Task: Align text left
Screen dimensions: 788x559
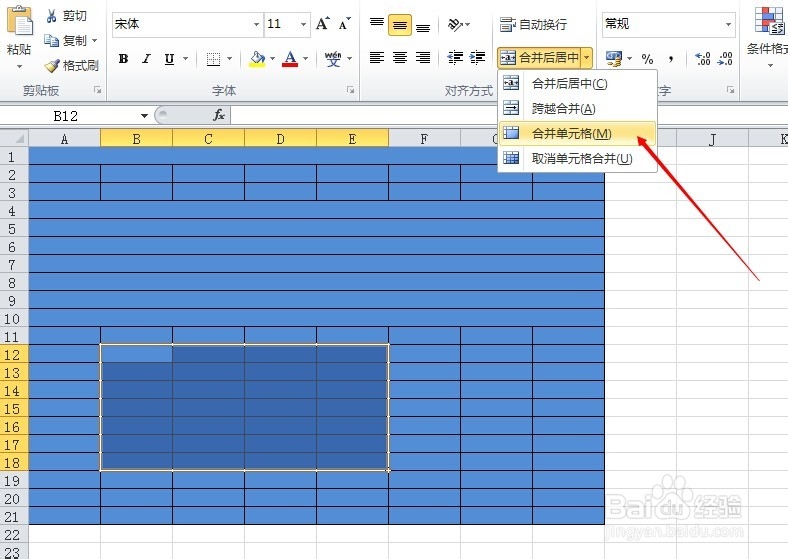Action: [x=377, y=58]
